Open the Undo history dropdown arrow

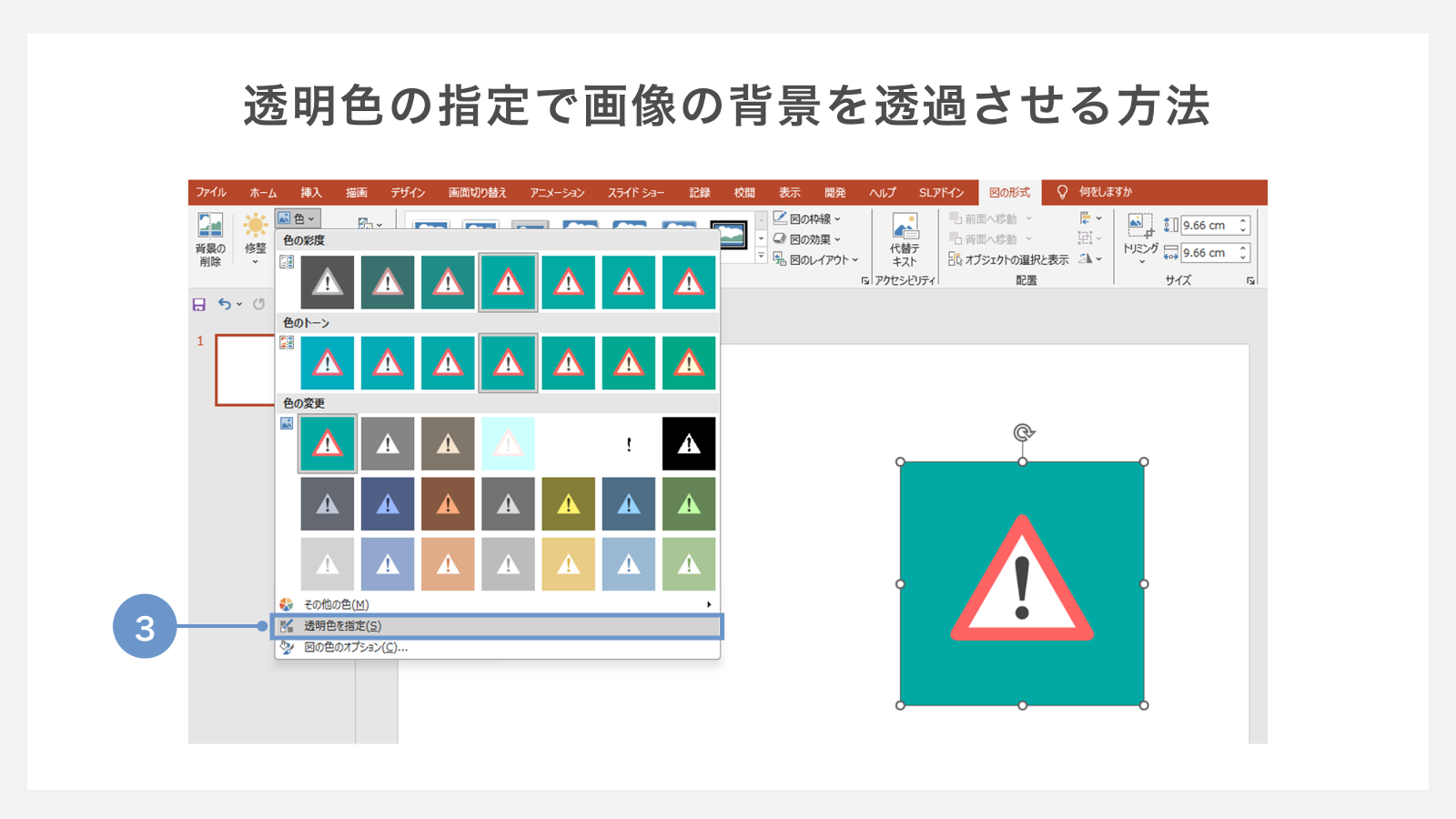pyautogui.click(x=239, y=304)
